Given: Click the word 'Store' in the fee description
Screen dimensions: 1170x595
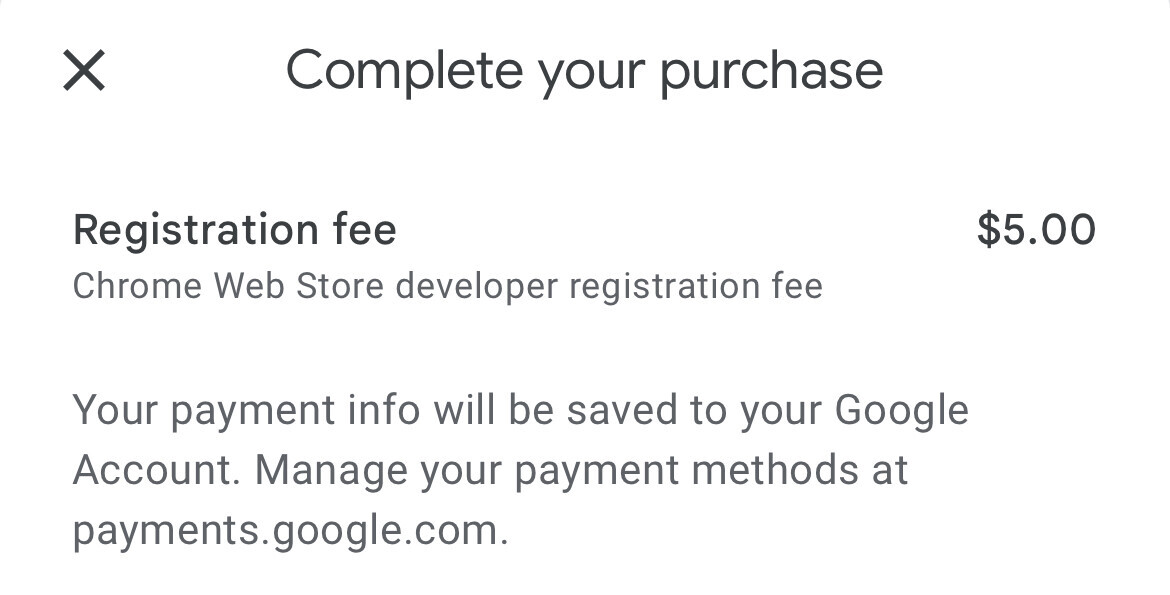Looking at the screenshot, I should [340, 287].
